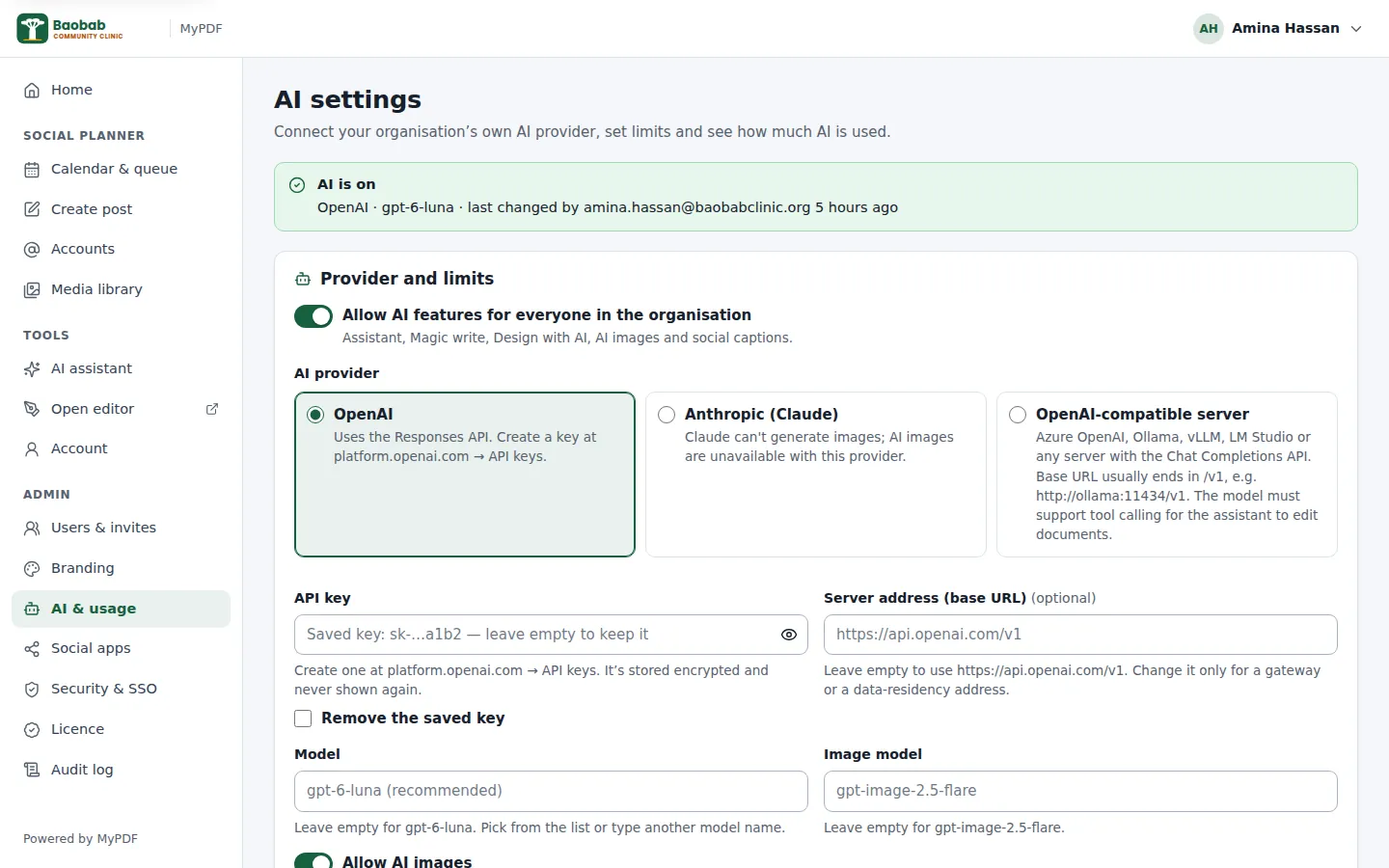Click the Create post pencil icon
This screenshot has width=1389, height=868.
click(32, 209)
